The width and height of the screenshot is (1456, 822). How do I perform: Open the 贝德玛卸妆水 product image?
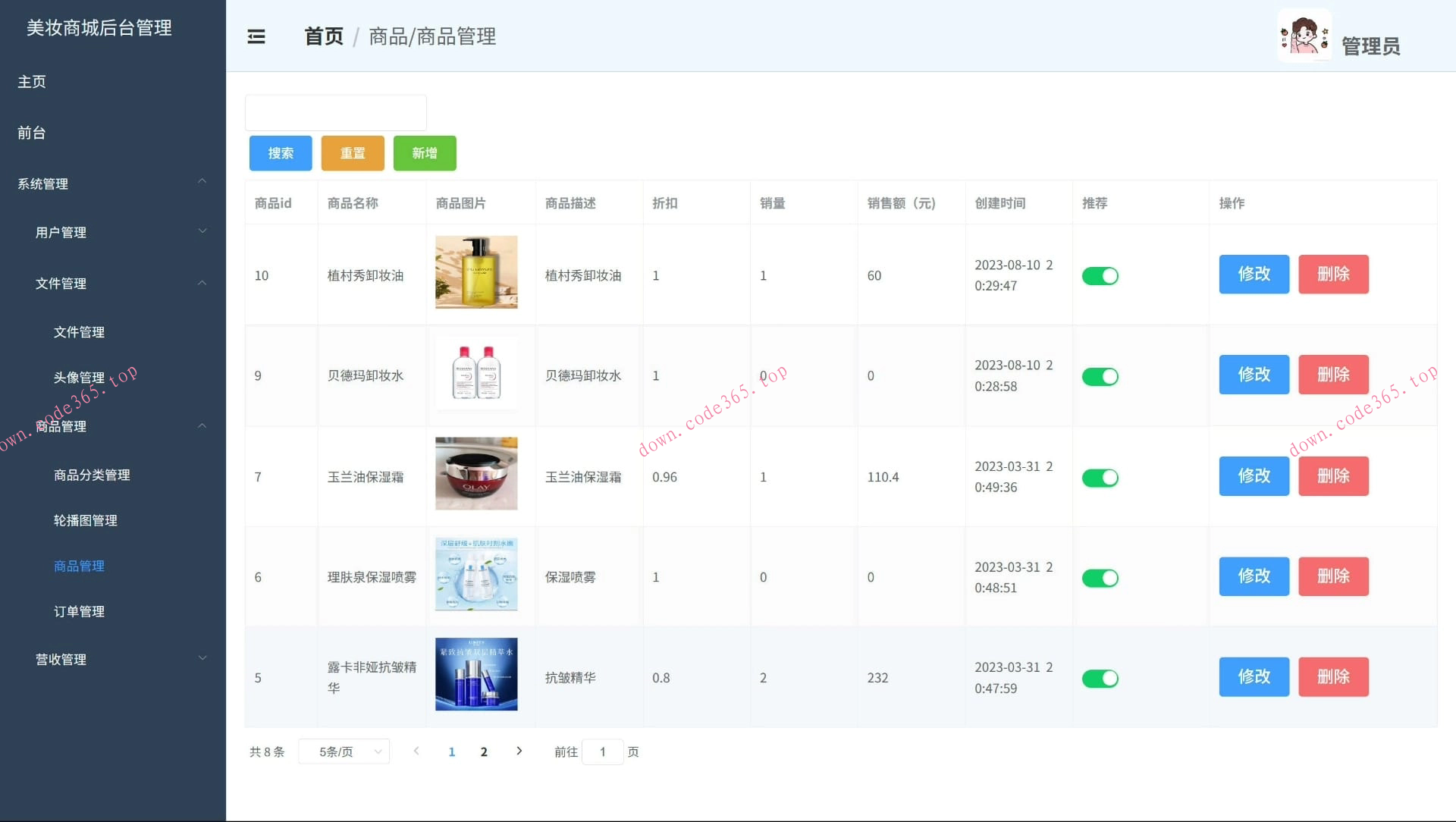tap(475, 373)
